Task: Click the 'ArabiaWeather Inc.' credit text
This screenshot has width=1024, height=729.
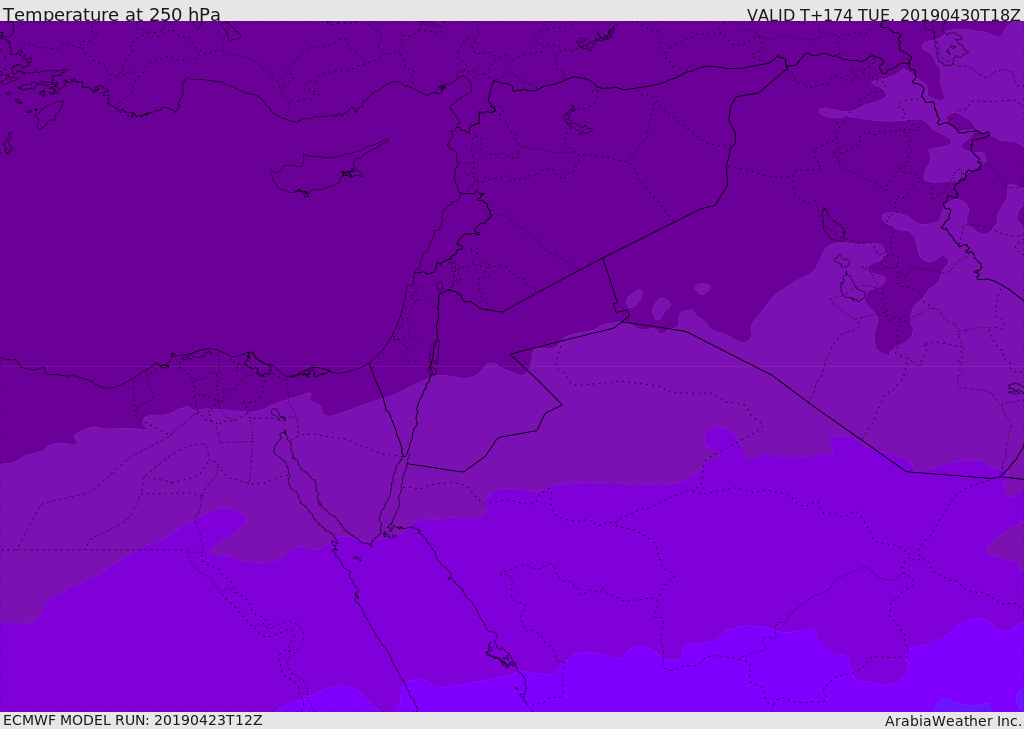Action: (953, 721)
